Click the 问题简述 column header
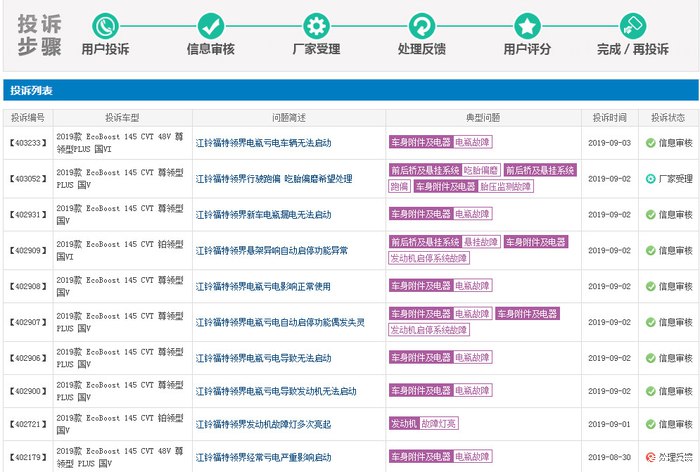This screenshot has width=700, height=472. (289, 118)
